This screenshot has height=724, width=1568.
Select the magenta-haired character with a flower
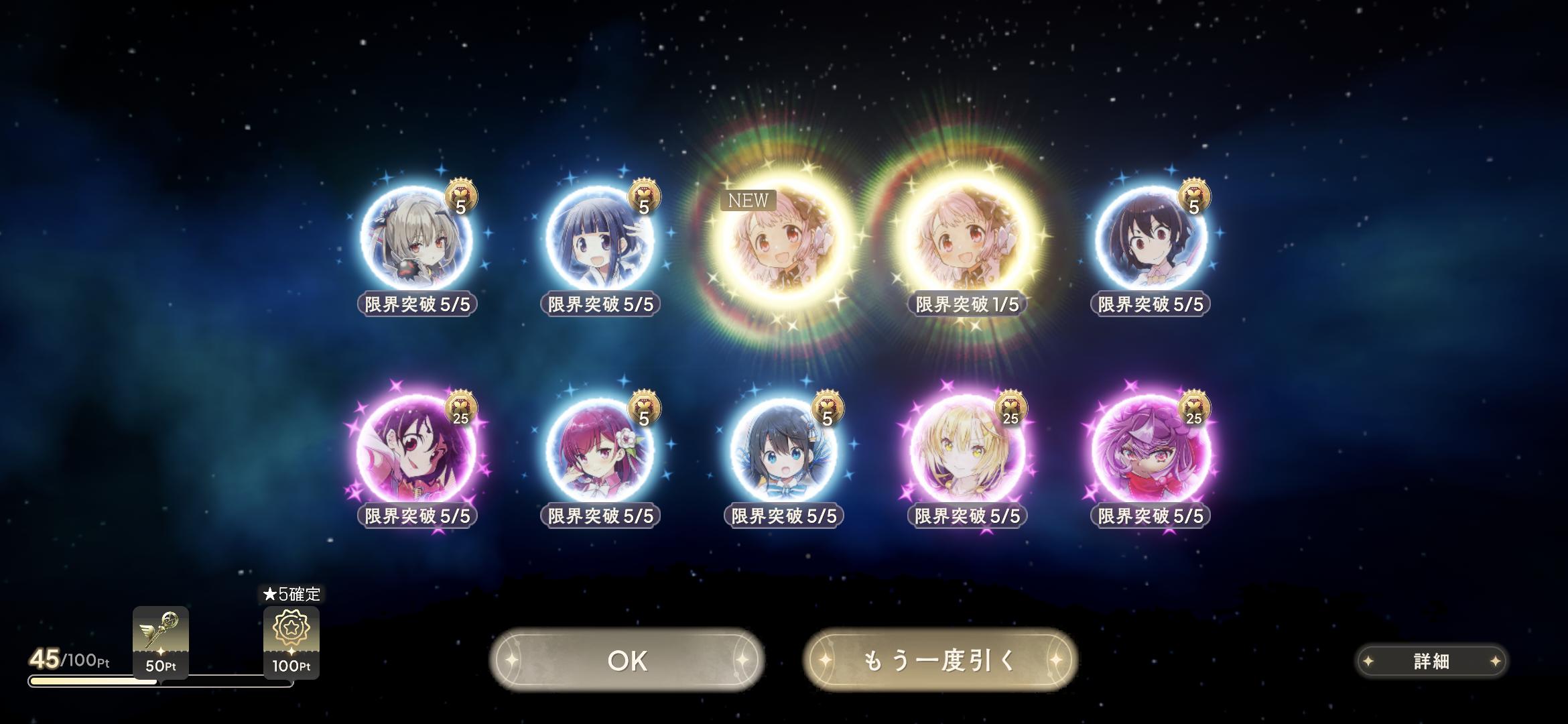click(600, 450)
